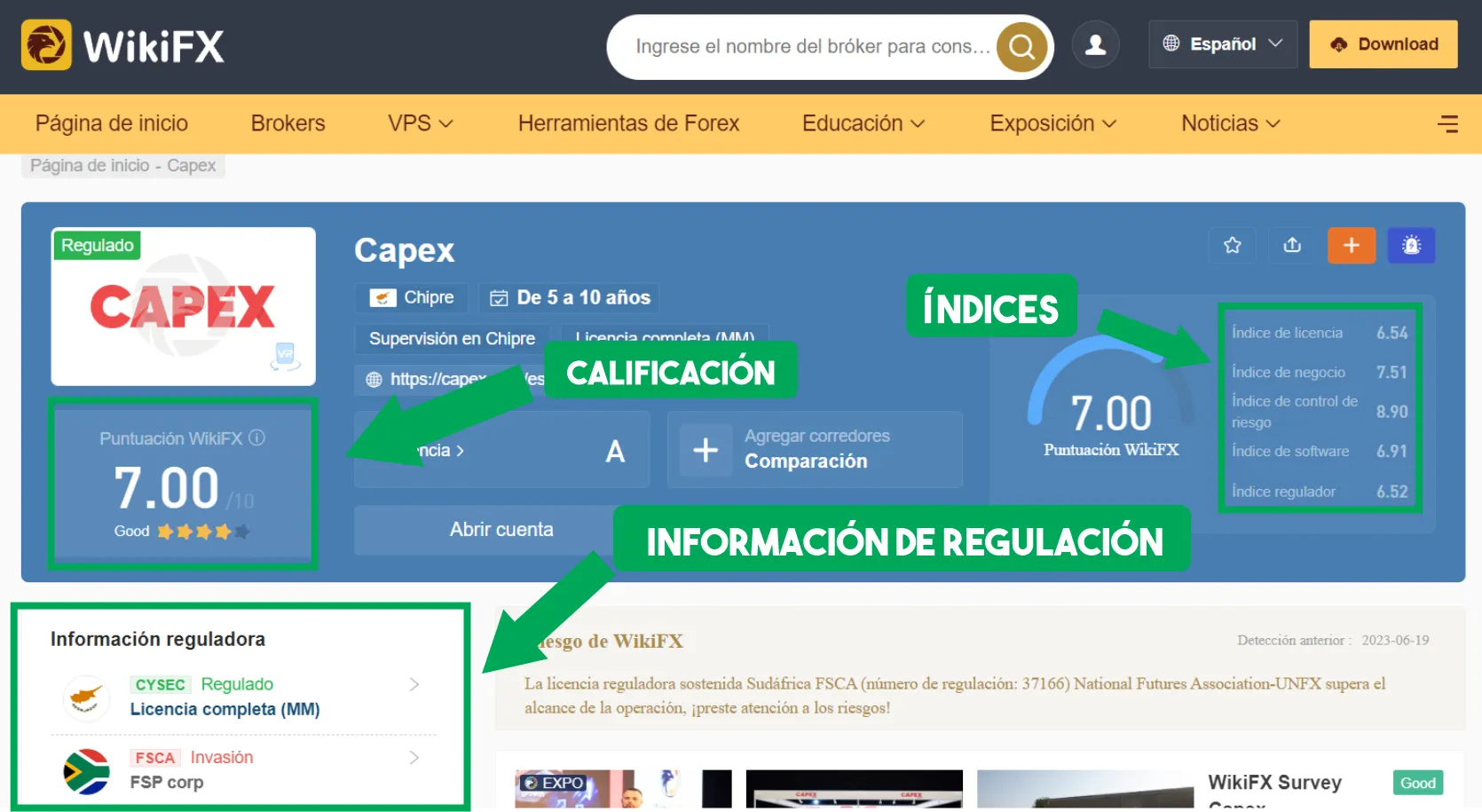Open Herramientas de Forex menu

tap(628, 123)
